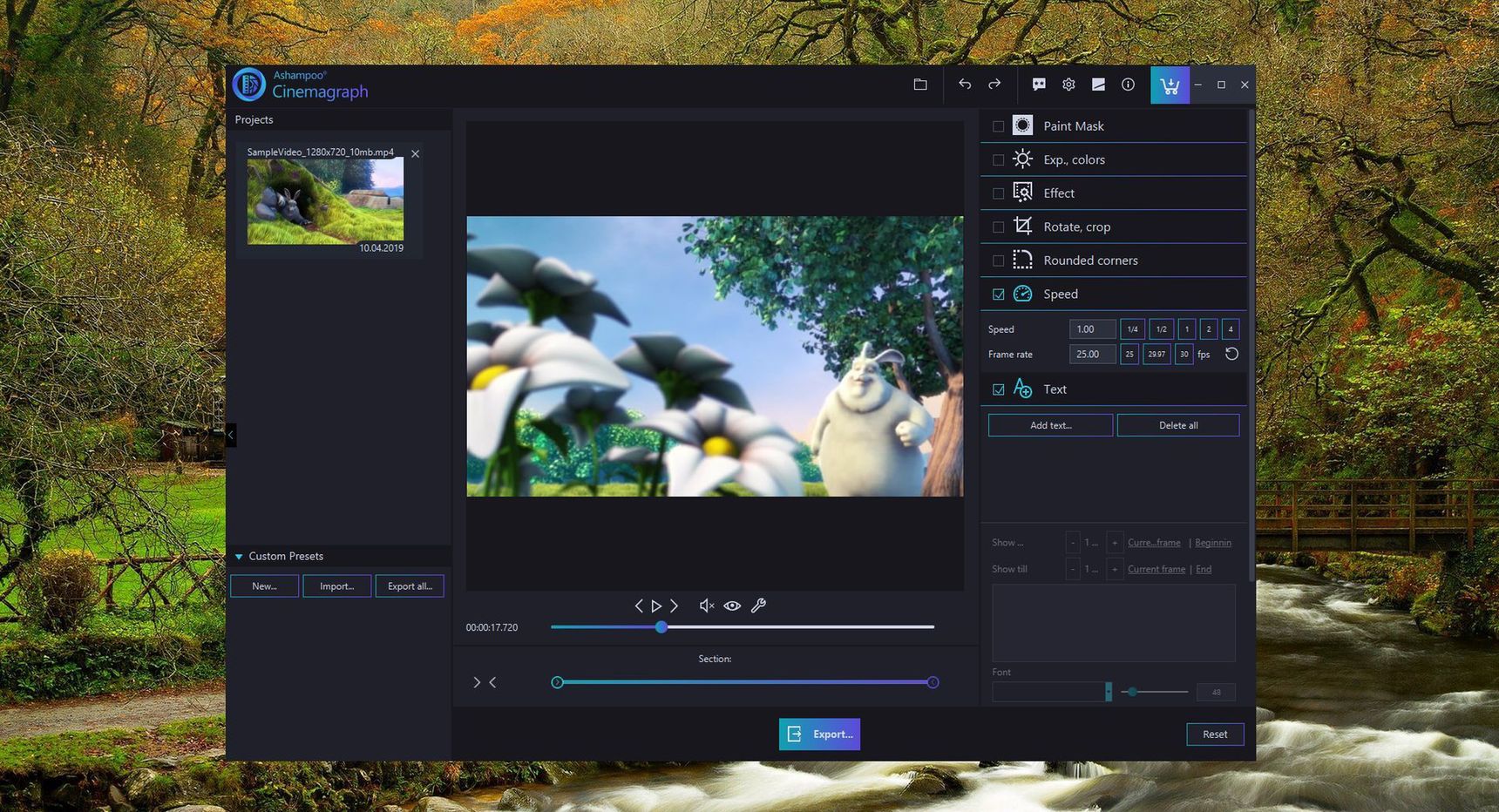Viewport: 1499px width, 812px height.
Task: Step to the previous frame
Action: (639, 606)
